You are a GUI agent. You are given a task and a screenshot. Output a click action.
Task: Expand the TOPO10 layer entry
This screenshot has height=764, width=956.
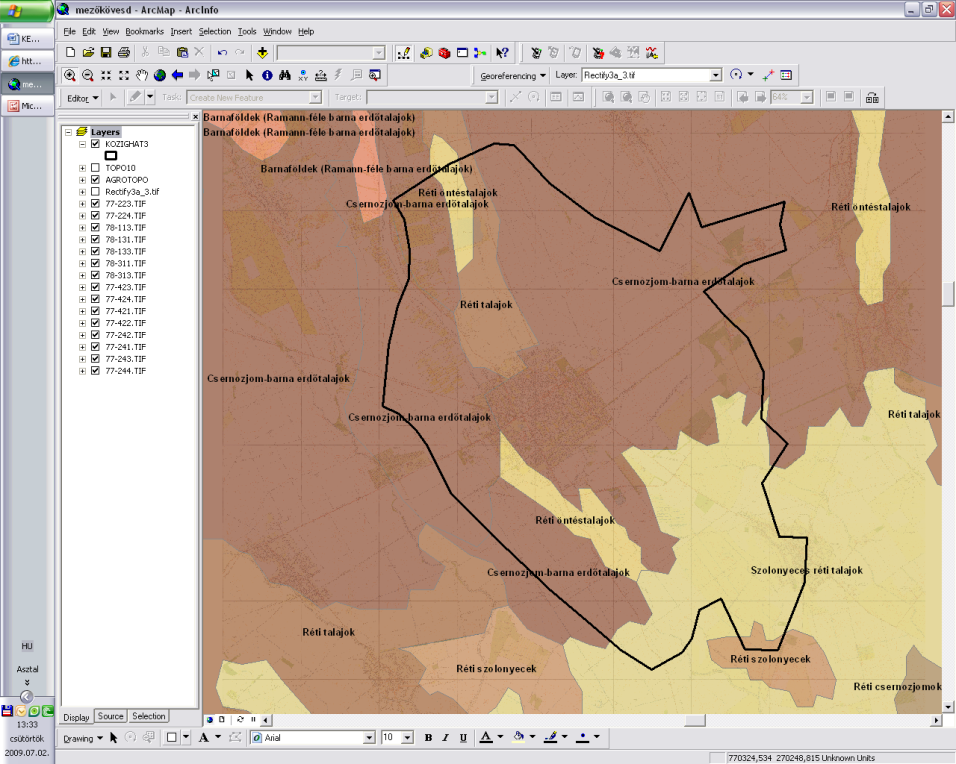click(x=82, y=168)
